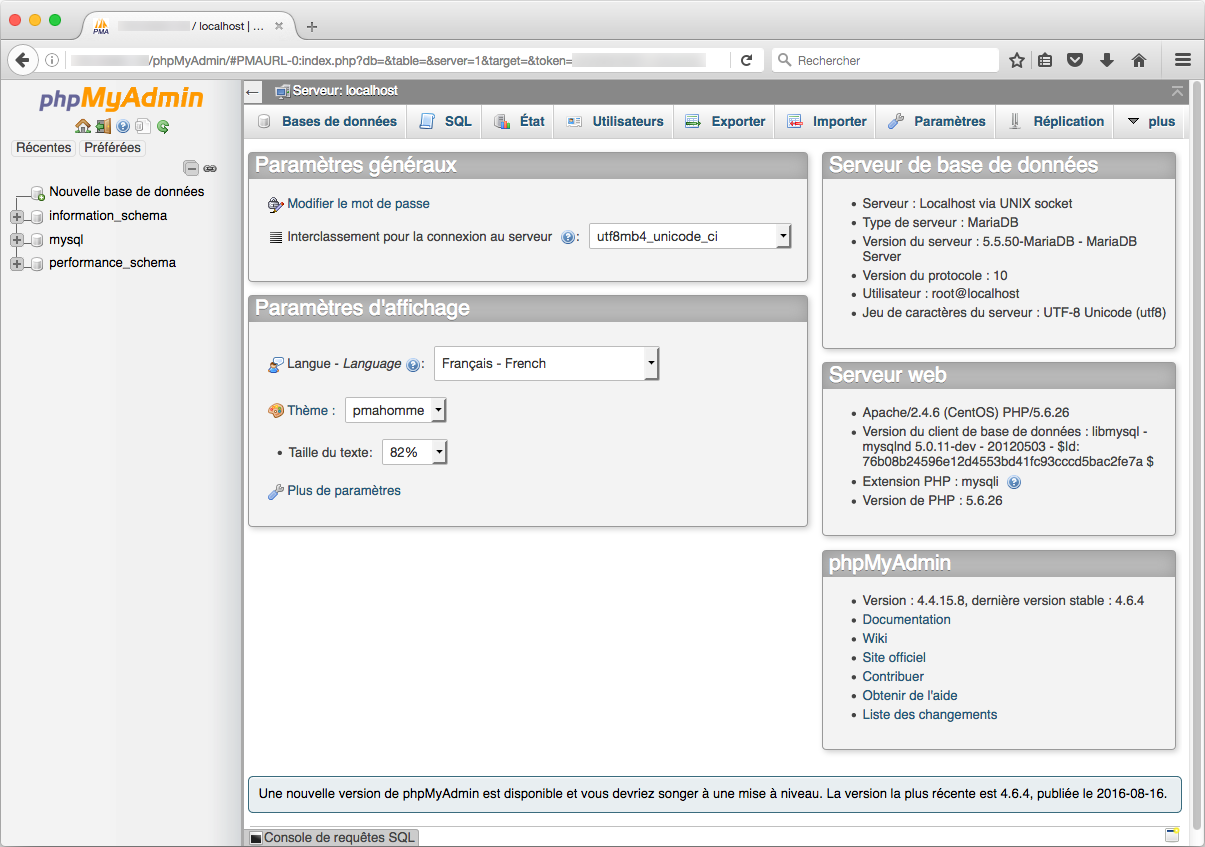Image resolution: width=1205 pixels, height=847 pixels.
Task: Open the Réplication tab
Action: point(1056,121)
